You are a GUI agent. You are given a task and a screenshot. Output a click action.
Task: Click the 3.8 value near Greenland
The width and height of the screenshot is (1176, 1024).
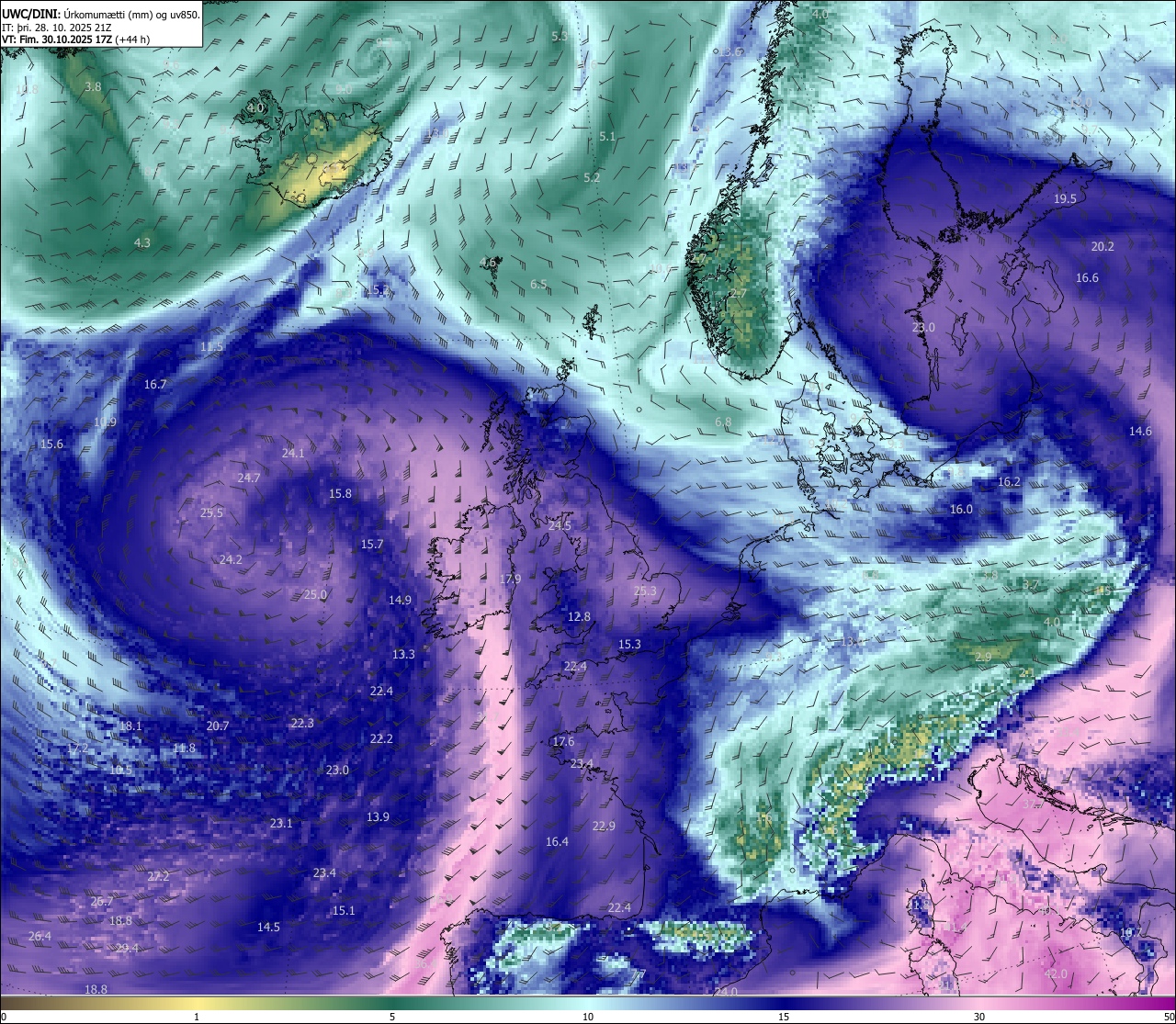[x=93, y=87]
